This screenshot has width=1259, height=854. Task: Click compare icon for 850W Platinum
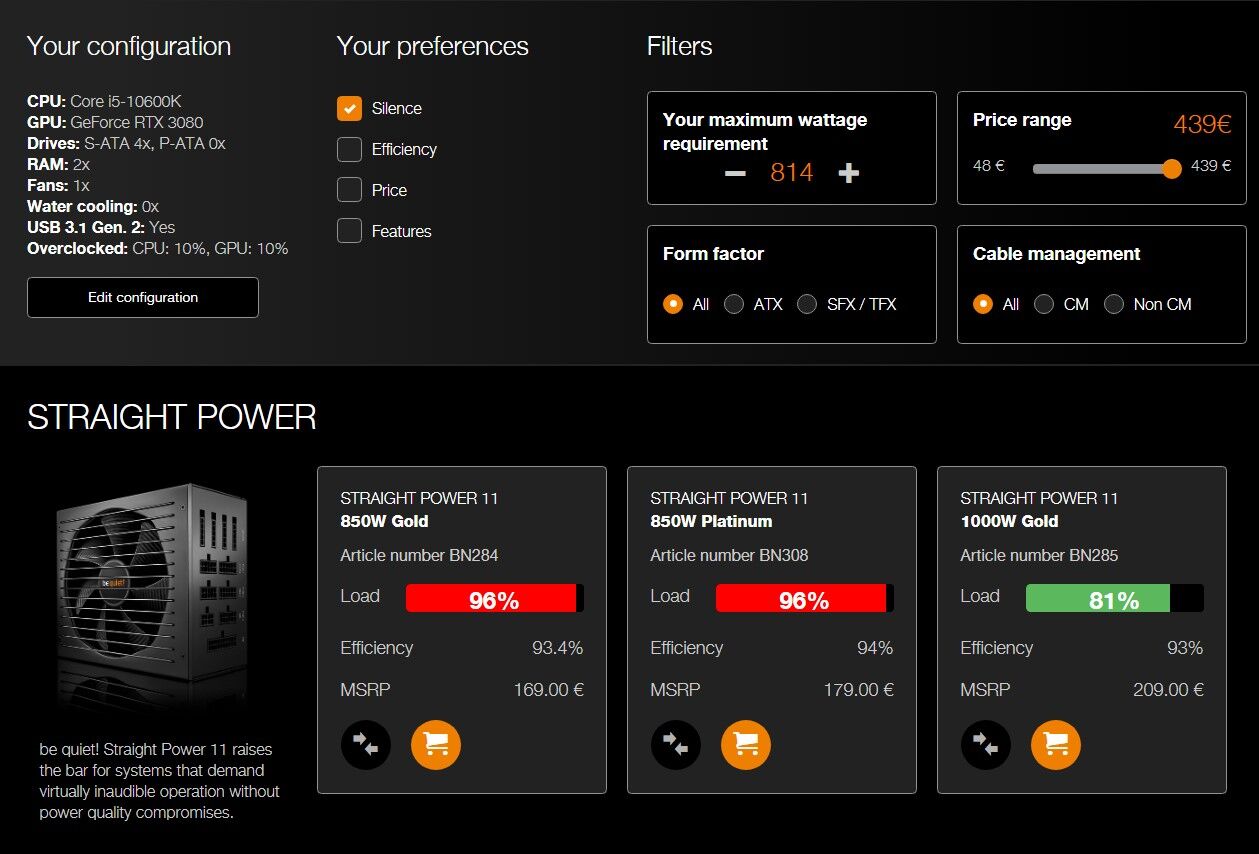click(x=675, y=745)
